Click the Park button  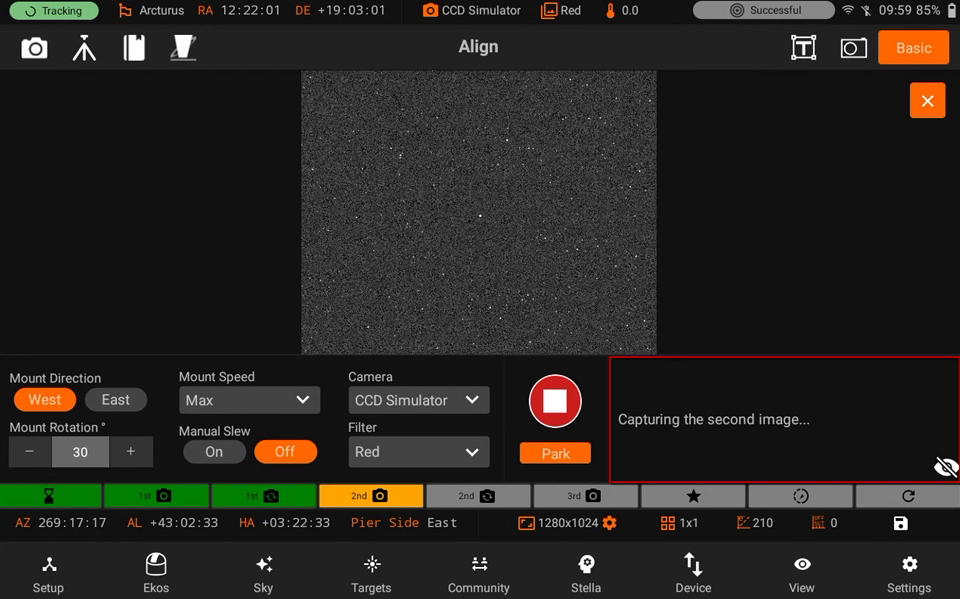tap(555, 453)
